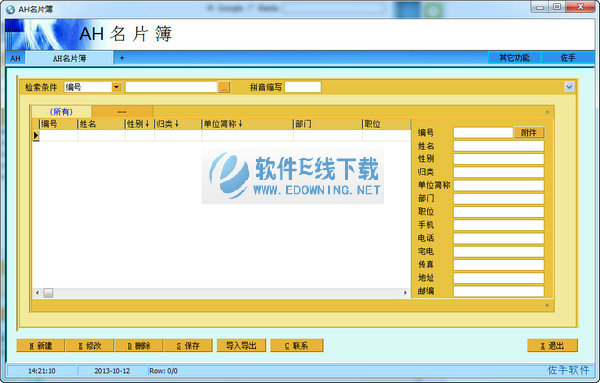Focus the 单位简称 detail field
Viewport: 600px width, 383px height.
pos(499,186)
